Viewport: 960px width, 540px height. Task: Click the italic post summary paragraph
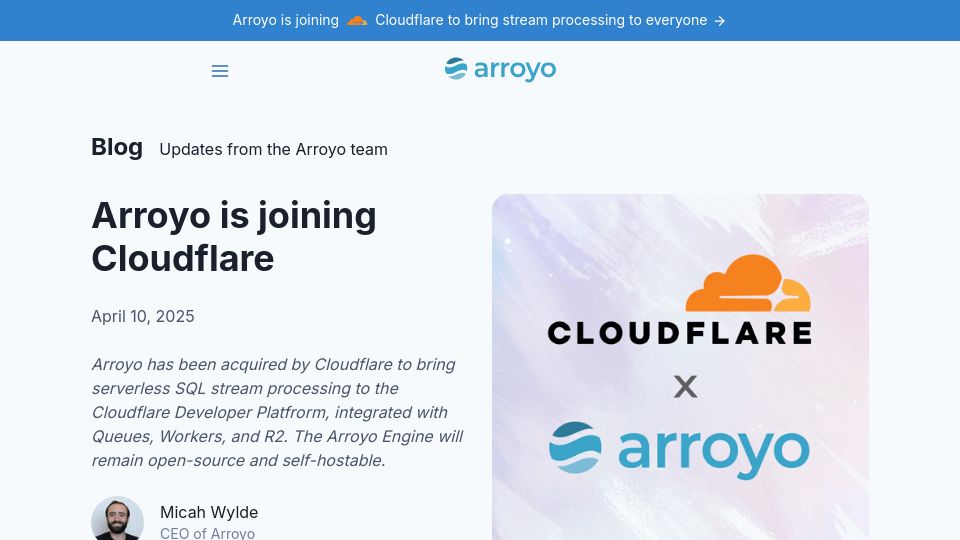tap(277, 412)
